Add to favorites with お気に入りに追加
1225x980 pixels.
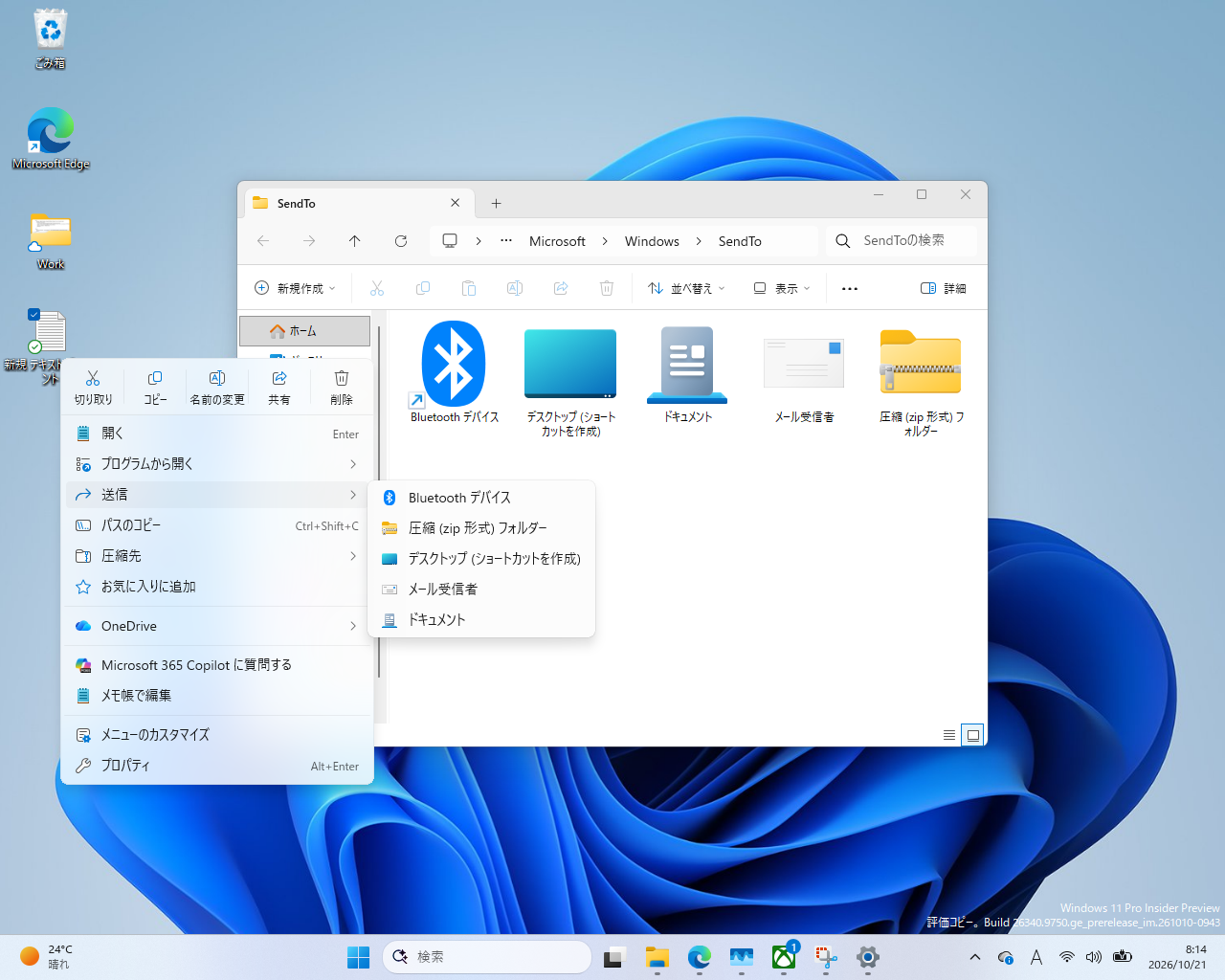[x=217, y=587]
